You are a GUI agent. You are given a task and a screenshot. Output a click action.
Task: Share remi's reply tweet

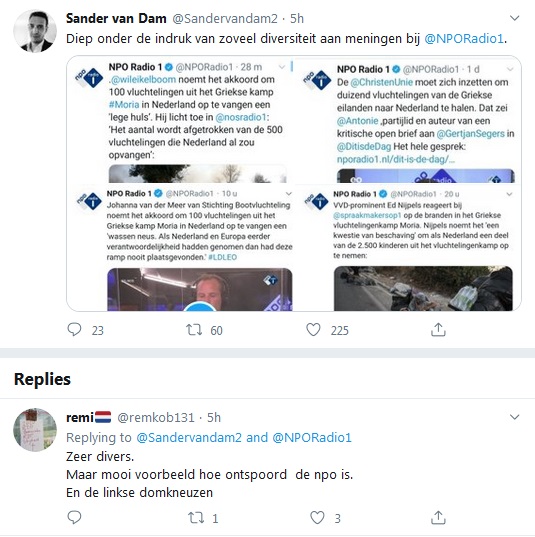point(438,517)
